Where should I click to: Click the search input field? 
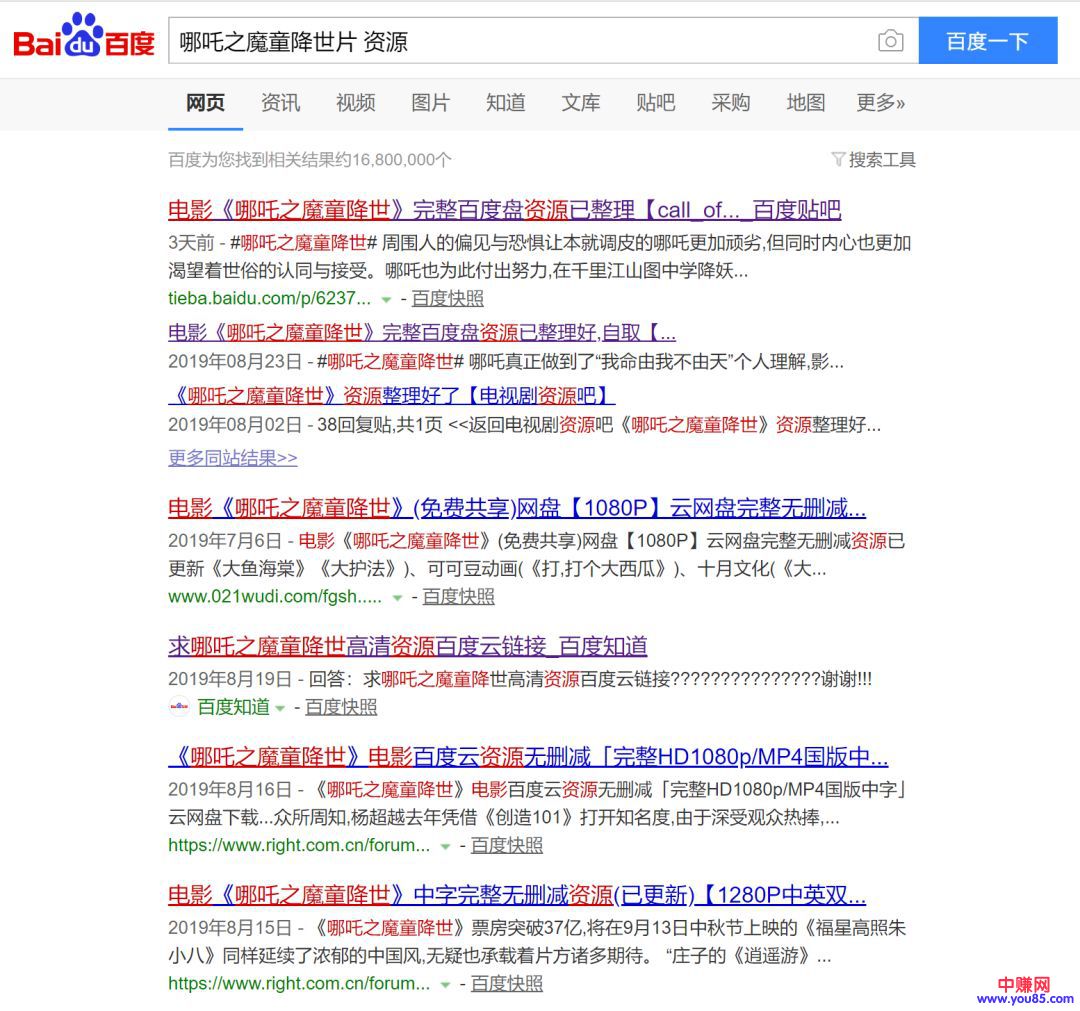tap(520, 41)
